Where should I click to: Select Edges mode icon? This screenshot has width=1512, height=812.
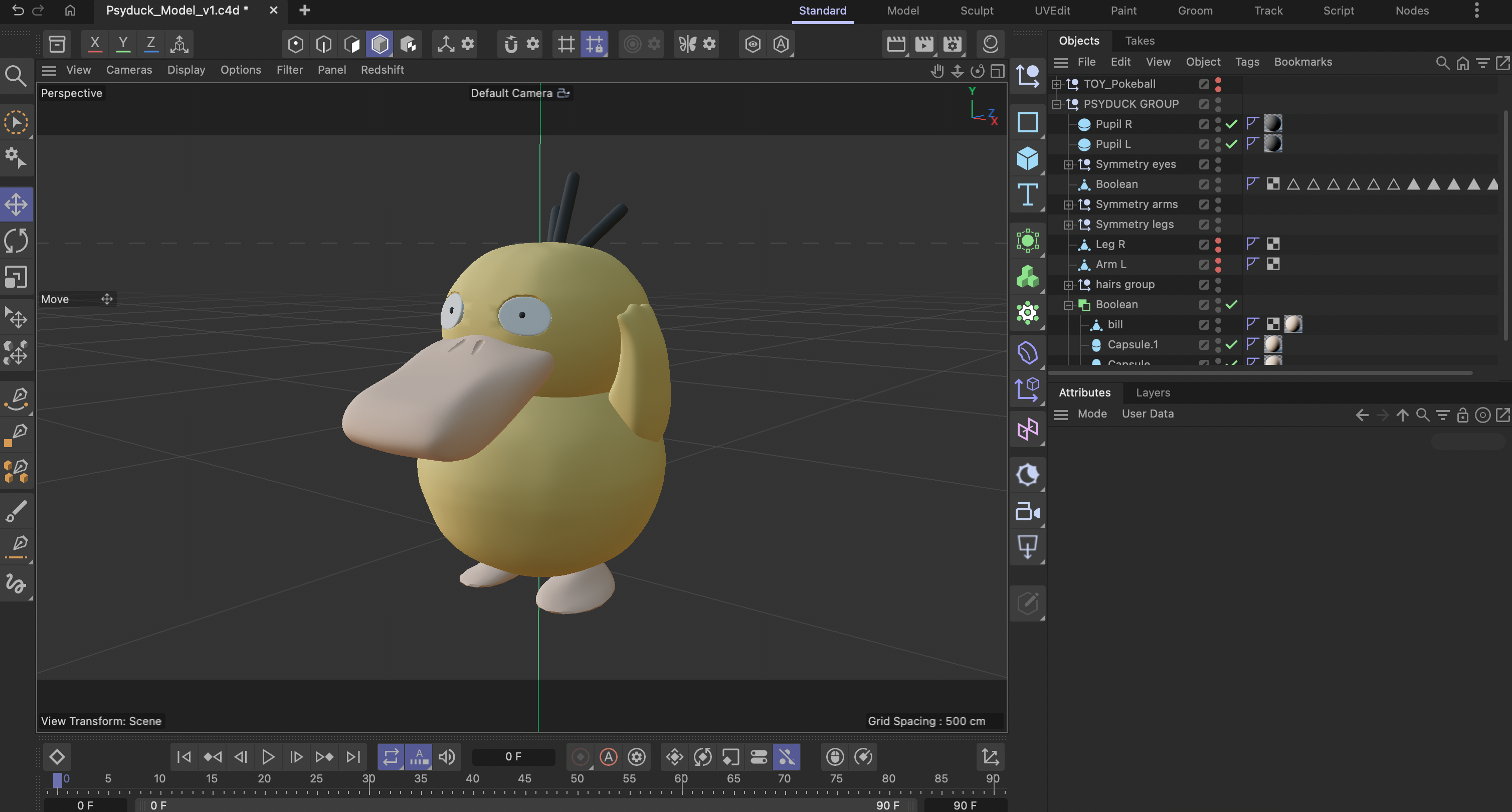323,44
